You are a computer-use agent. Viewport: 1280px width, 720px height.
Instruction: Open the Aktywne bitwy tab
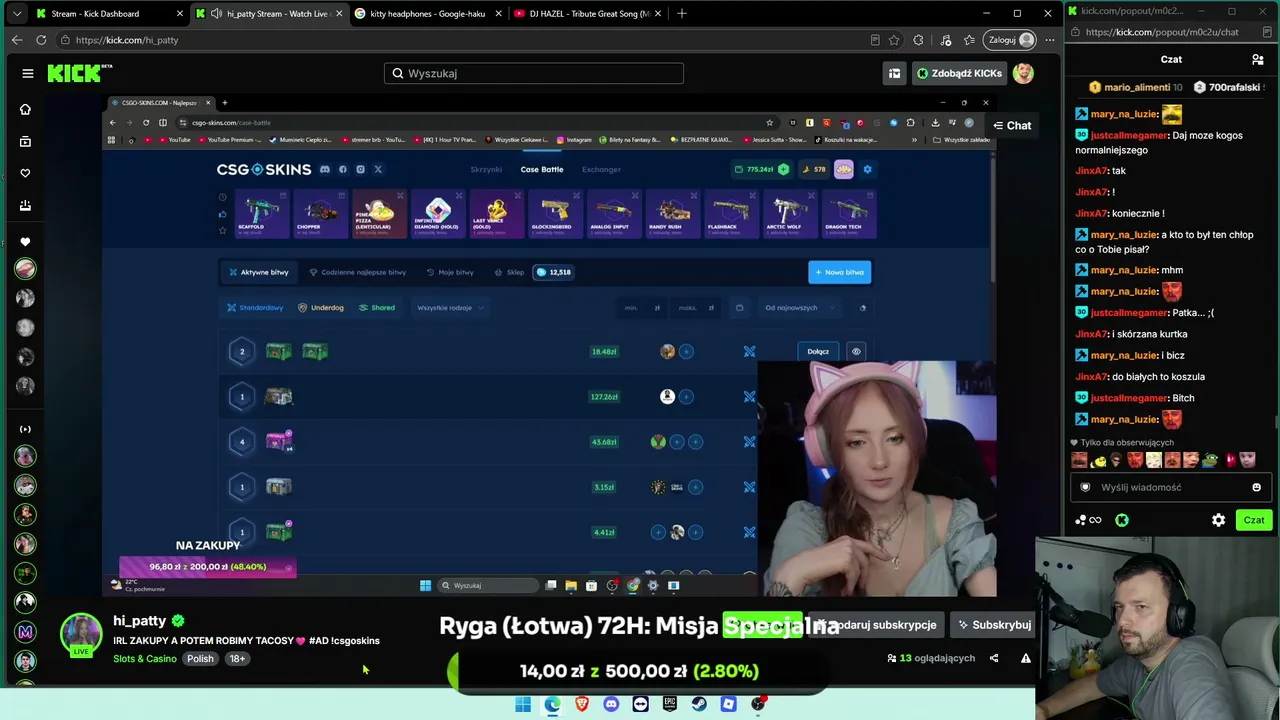(258, 272)
